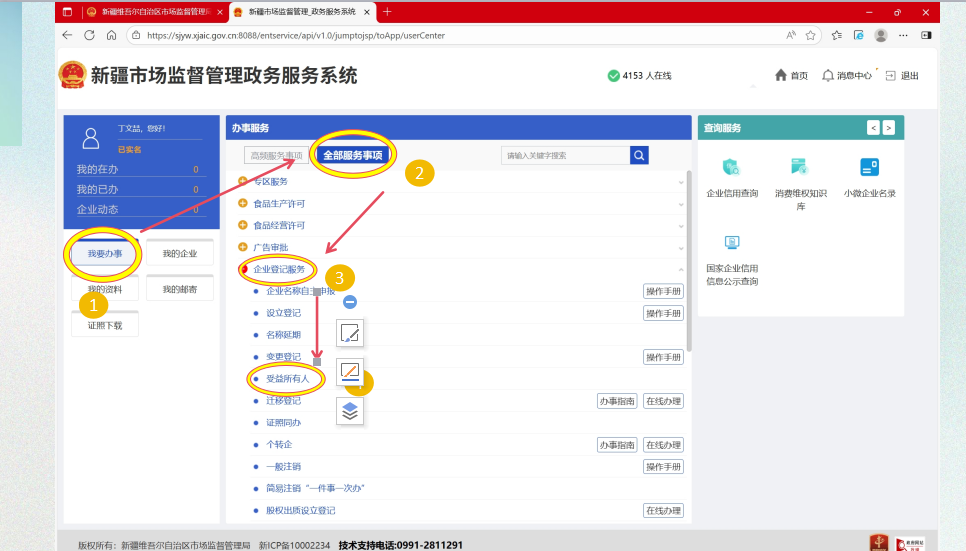
Task: Click the floating pen edit icon
Action: click(x=350, y=333)
